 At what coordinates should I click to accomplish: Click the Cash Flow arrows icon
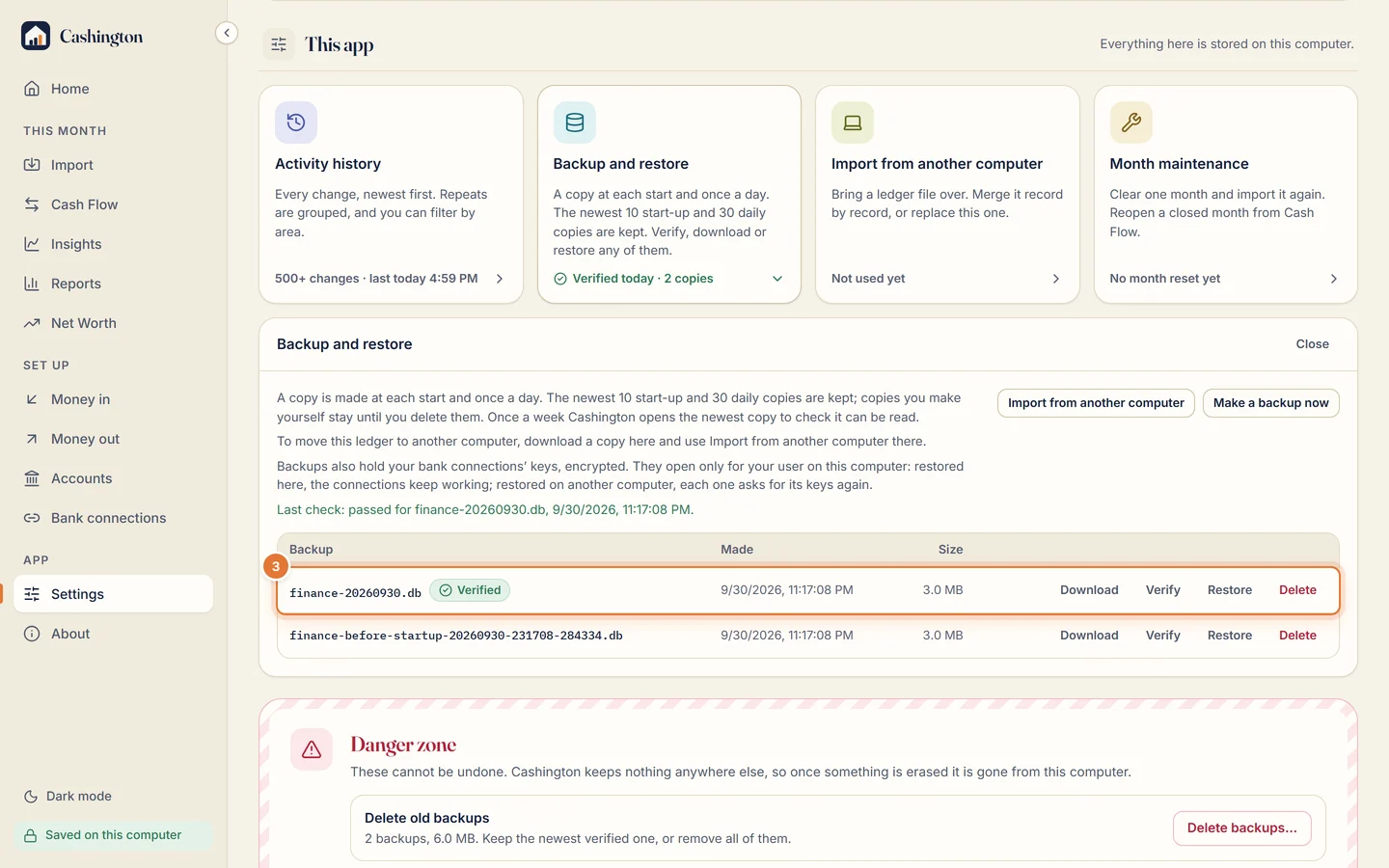click(32, 204)
